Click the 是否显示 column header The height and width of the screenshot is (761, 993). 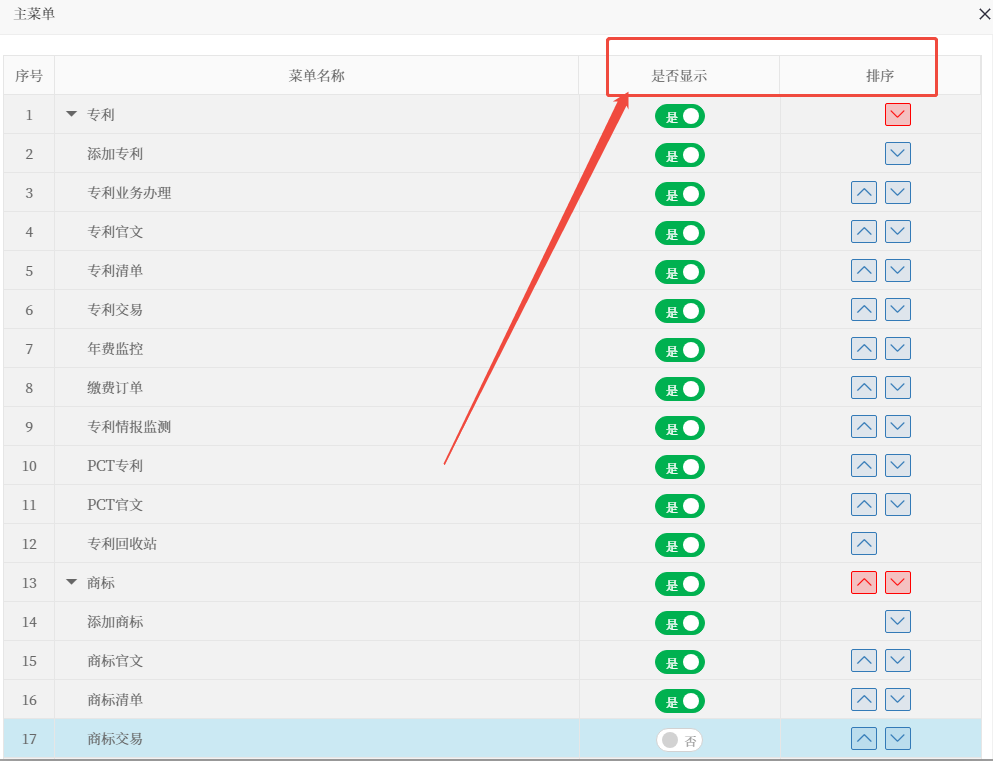coord(679,76)
